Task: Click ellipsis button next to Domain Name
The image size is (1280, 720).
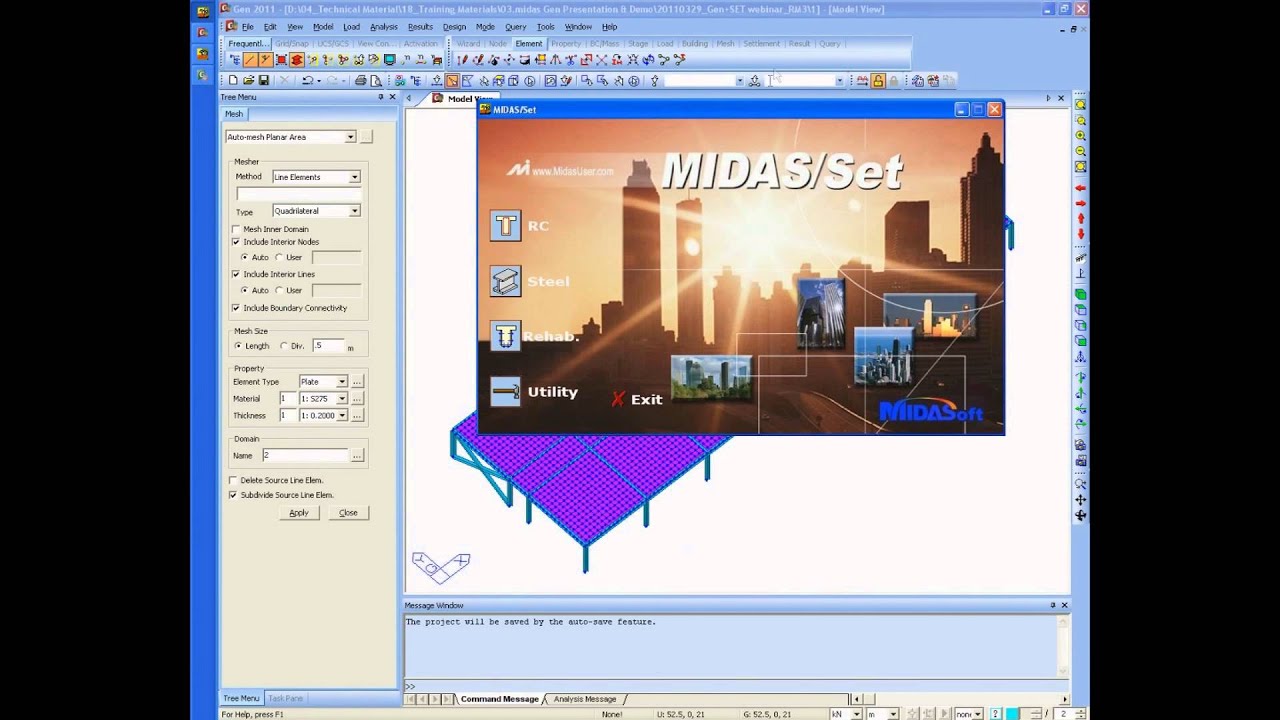Action: click(x=357, y=455)
